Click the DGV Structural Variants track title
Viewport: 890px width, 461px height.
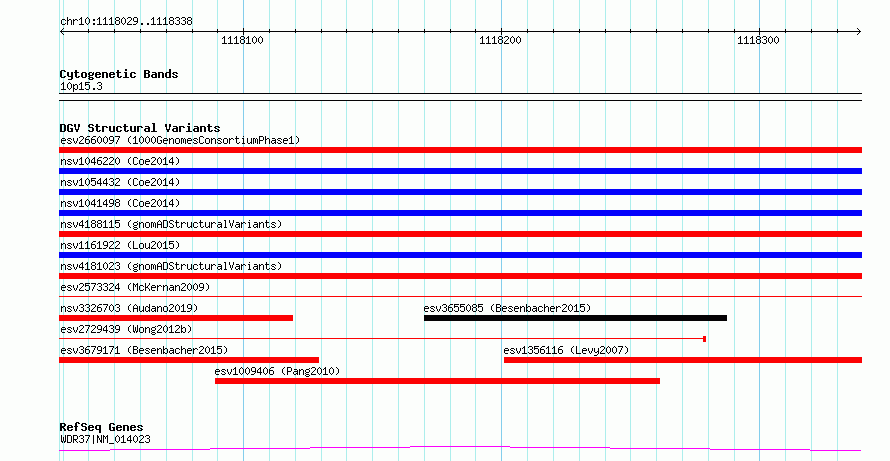[x=140, y=128]
